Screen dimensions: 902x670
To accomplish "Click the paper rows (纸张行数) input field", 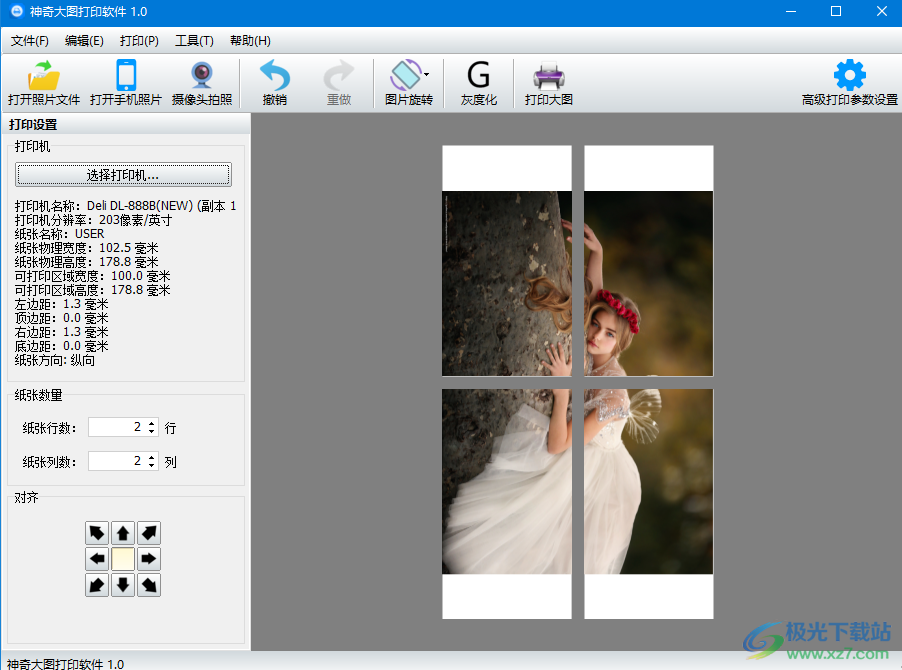I will 114,427.
